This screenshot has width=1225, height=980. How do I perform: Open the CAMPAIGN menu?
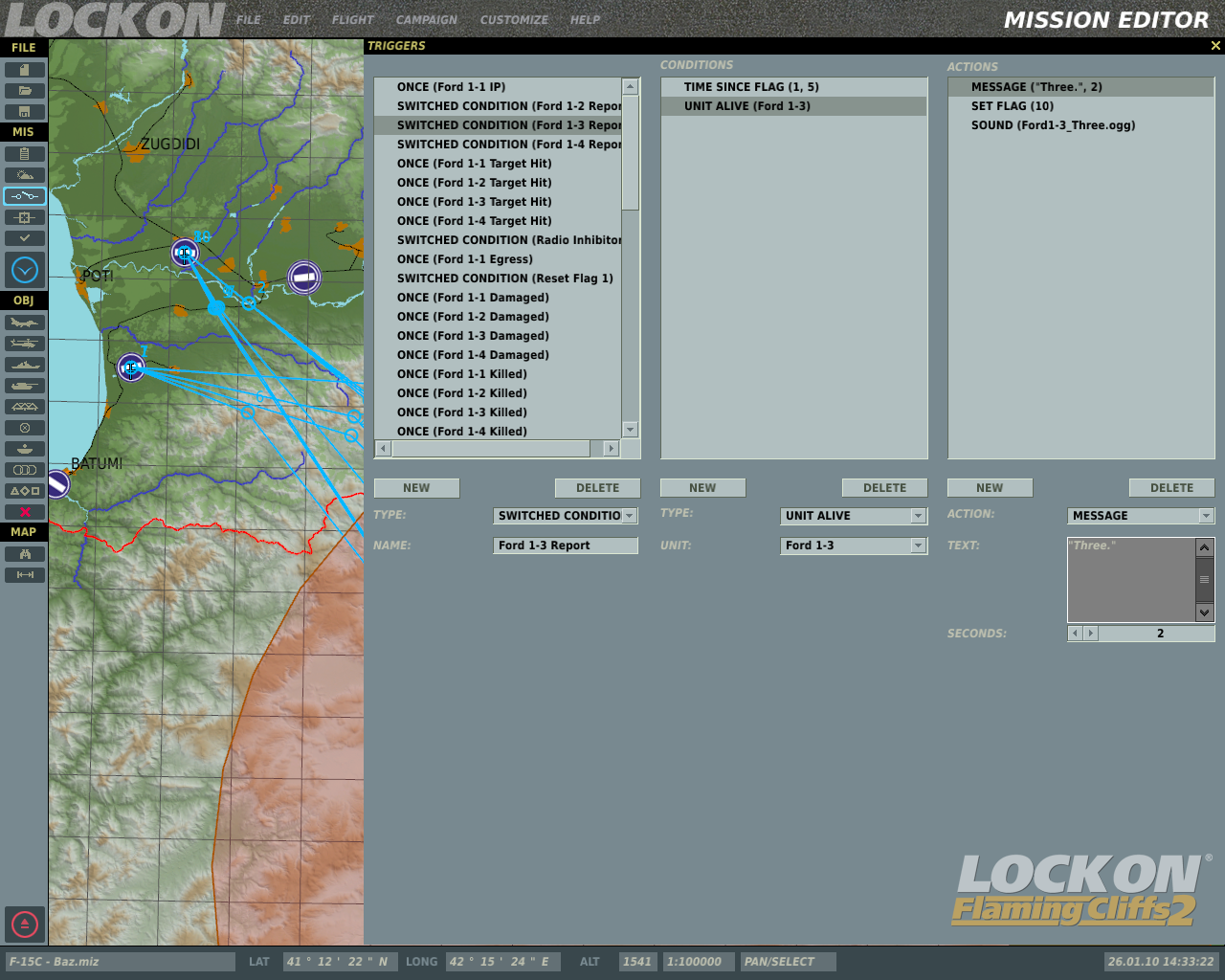427,20
